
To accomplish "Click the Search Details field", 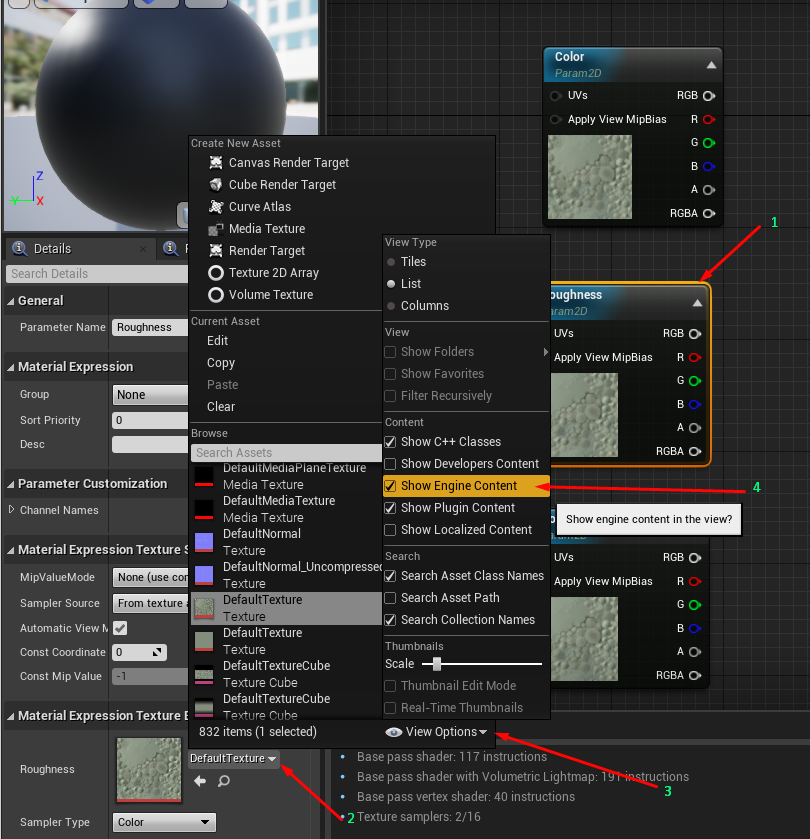I will click(97, 274).
